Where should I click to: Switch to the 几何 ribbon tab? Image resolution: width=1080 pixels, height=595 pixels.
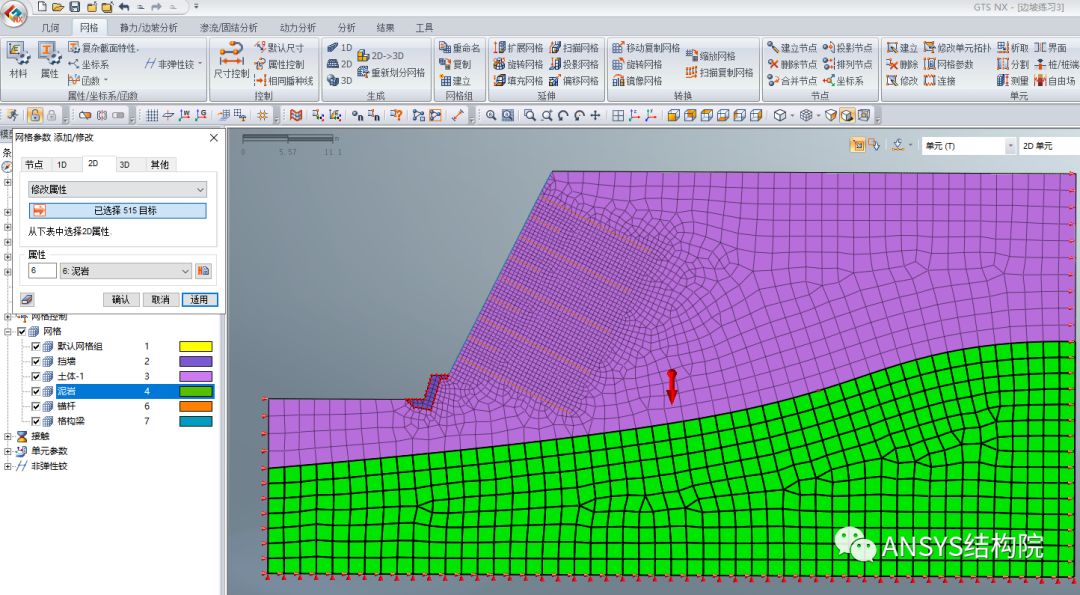[50, 28]
